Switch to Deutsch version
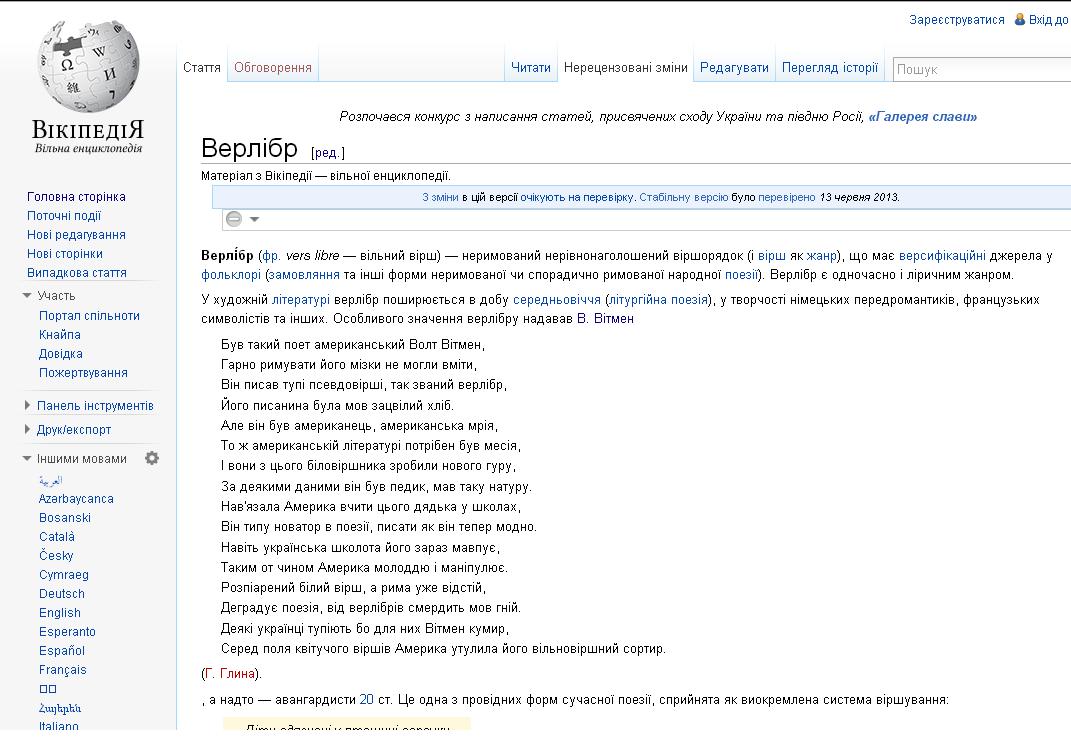1071x738 pixels. (x=61, y=594)
